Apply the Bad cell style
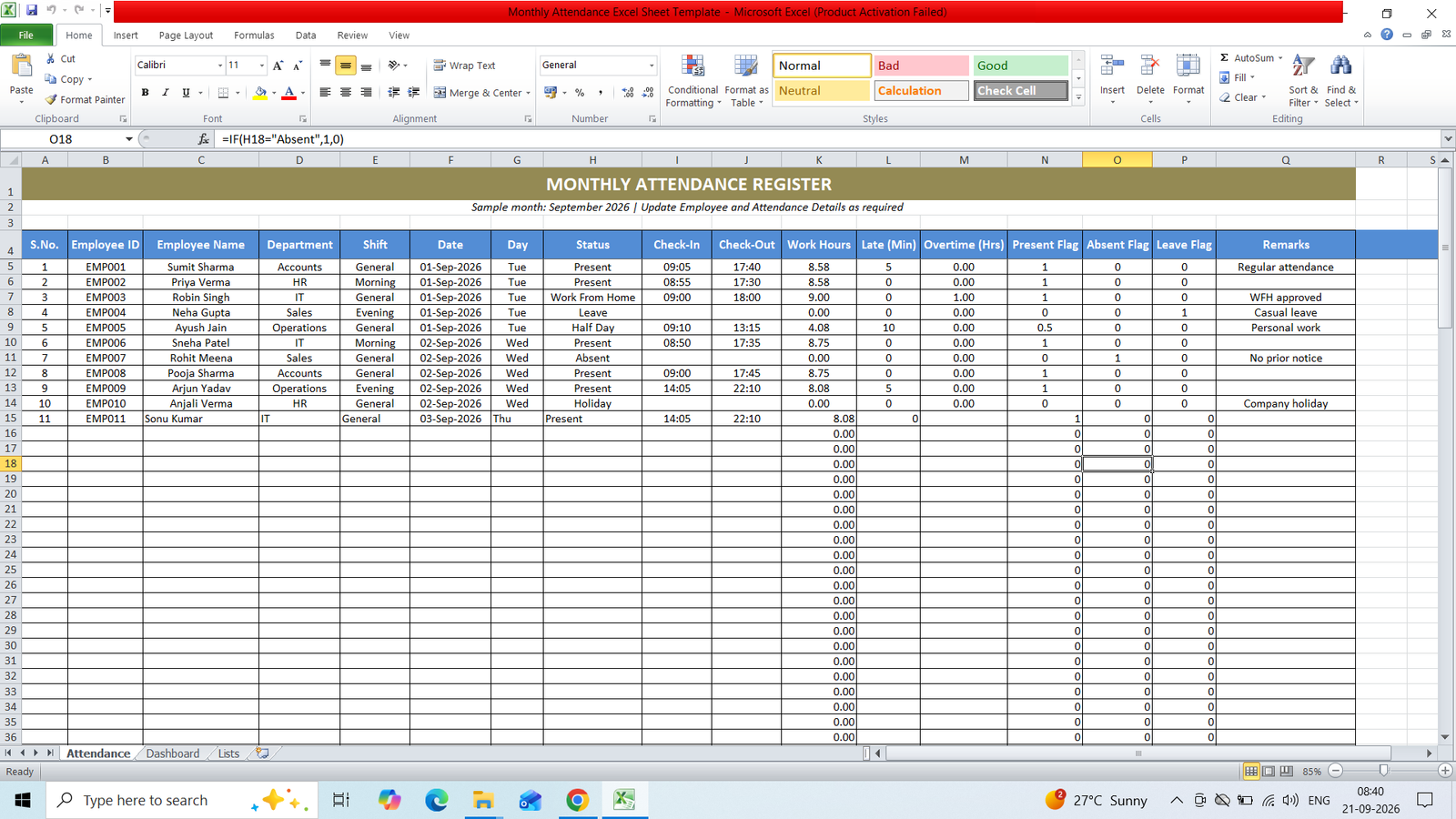The width and height of the screenshot is (1456, 819). [x=921, y=66]
